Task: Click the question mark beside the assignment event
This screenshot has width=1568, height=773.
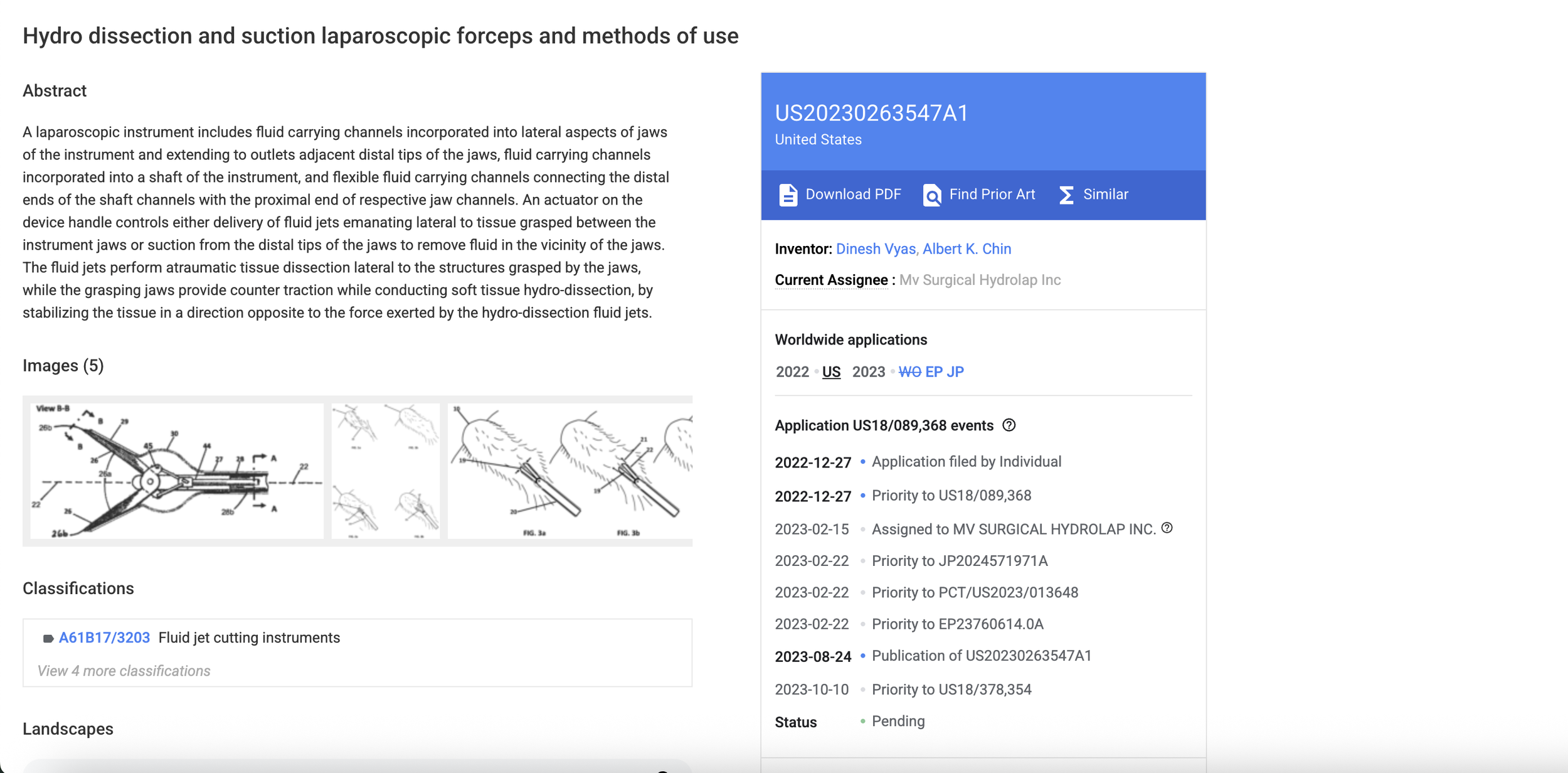Action: coord(1168,528)
